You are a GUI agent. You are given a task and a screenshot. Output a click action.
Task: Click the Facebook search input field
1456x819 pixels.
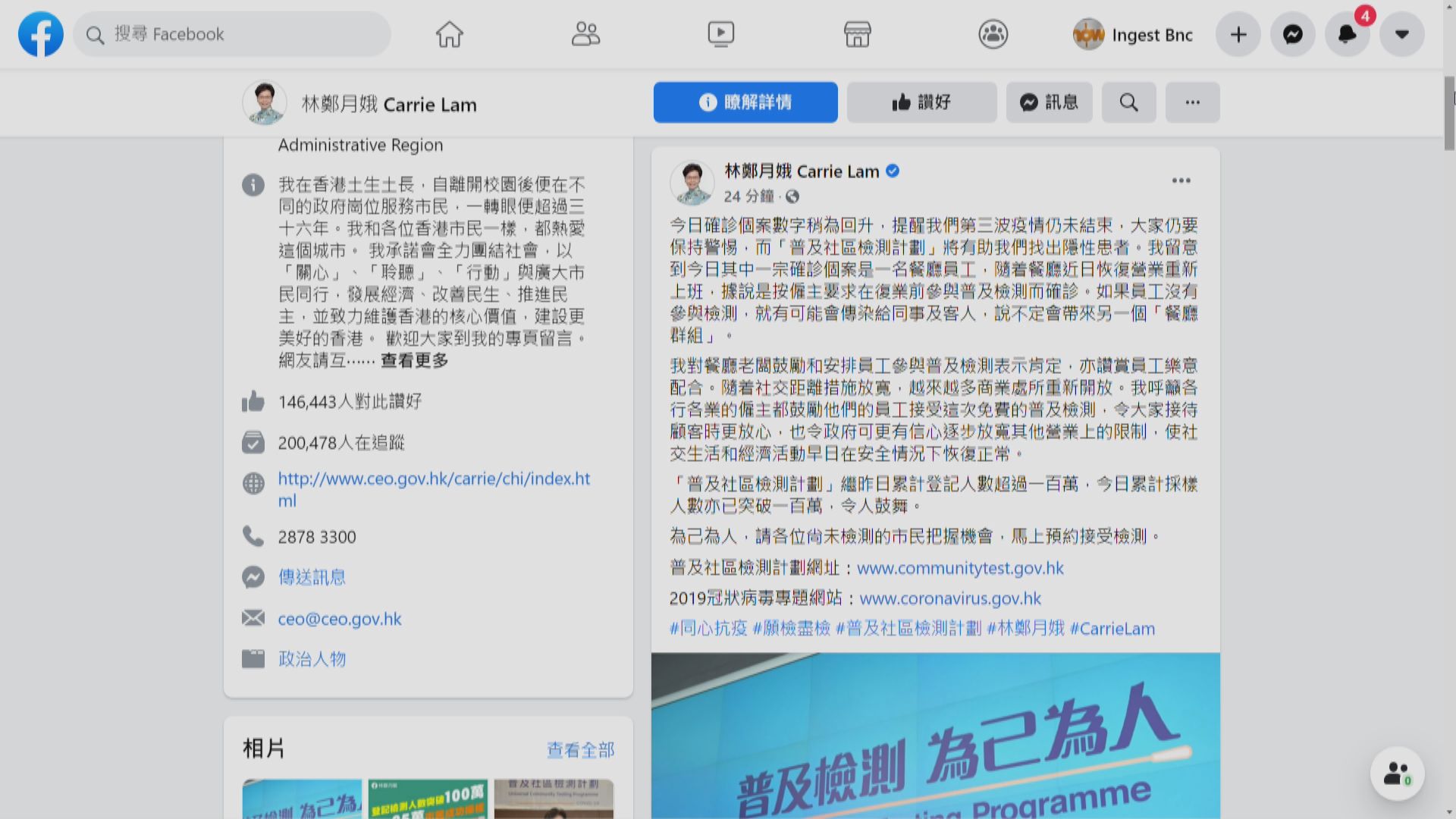pyautogui.click(x=231, y=34)
